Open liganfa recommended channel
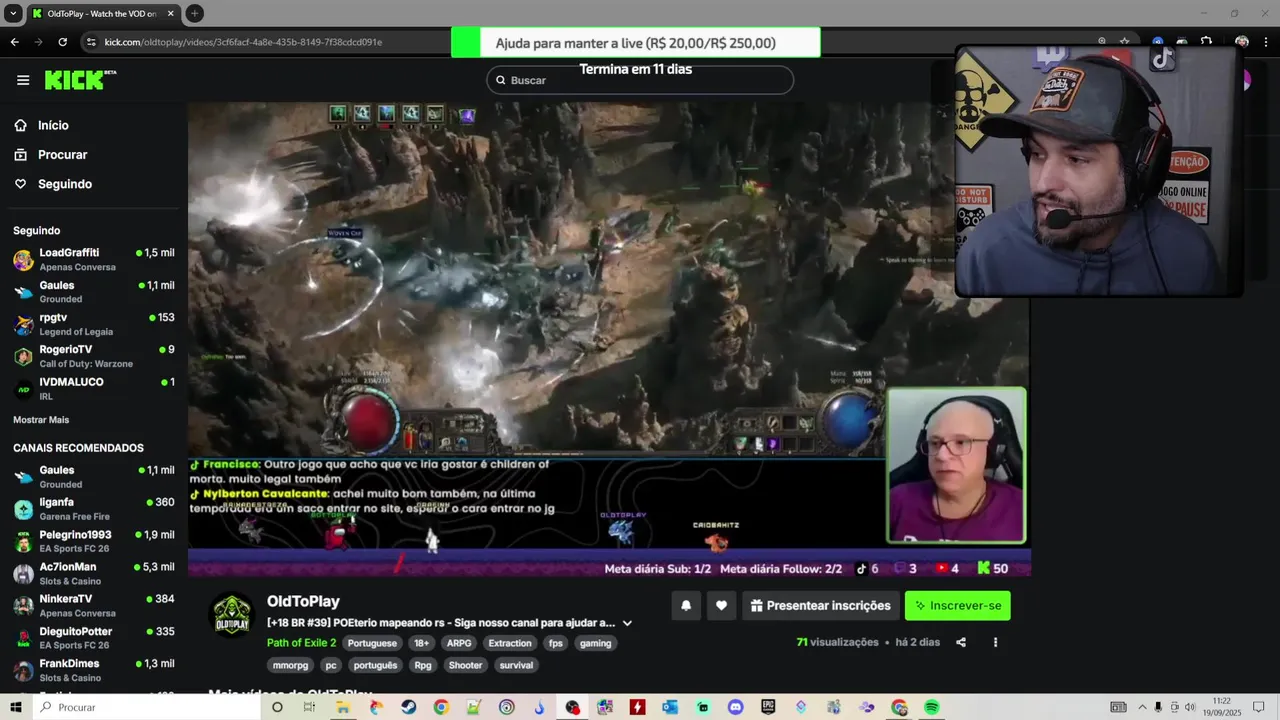This screenshot has width=1280, height=720. [94, 509]
